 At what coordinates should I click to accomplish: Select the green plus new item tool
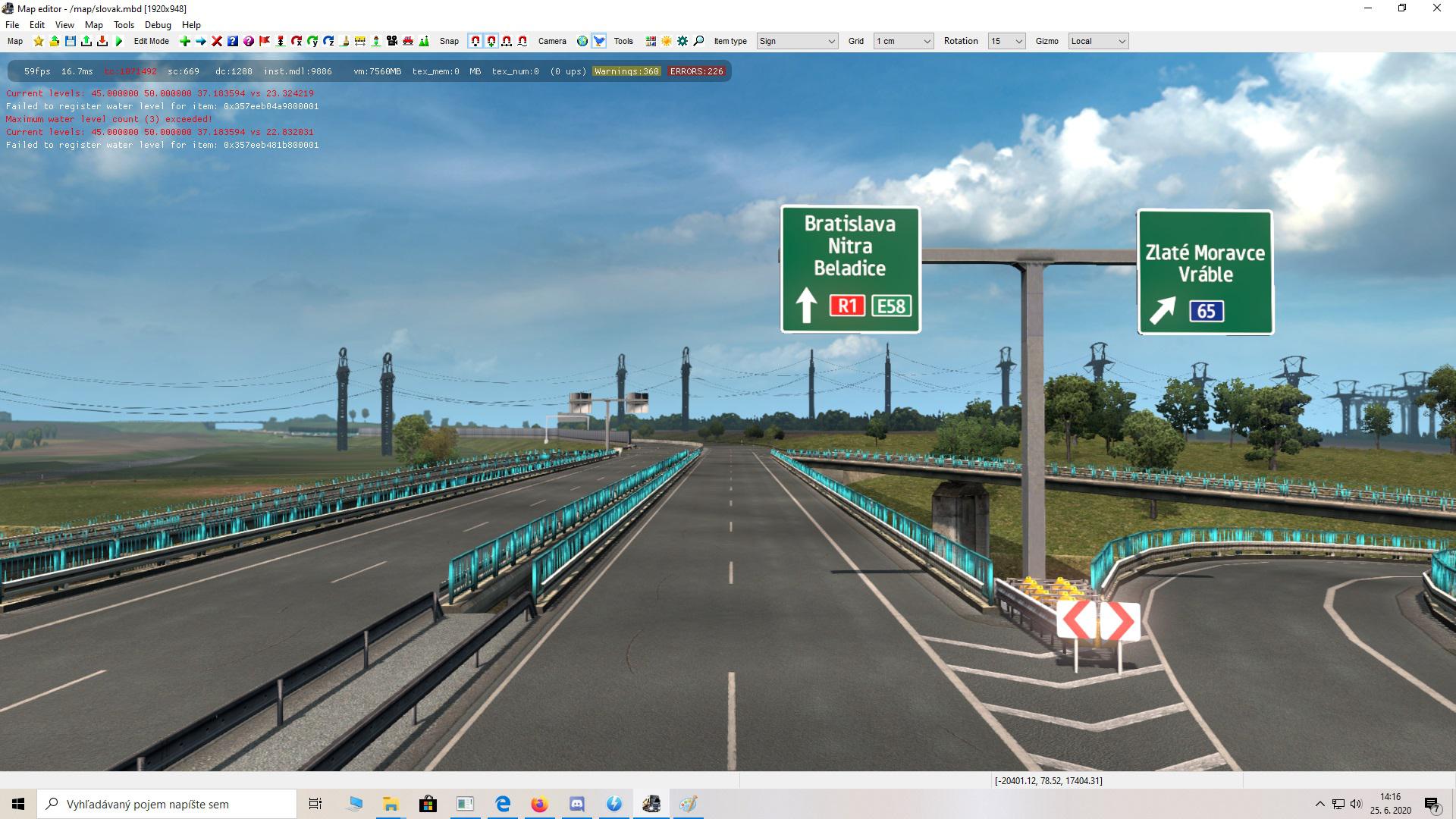[184, 41]
